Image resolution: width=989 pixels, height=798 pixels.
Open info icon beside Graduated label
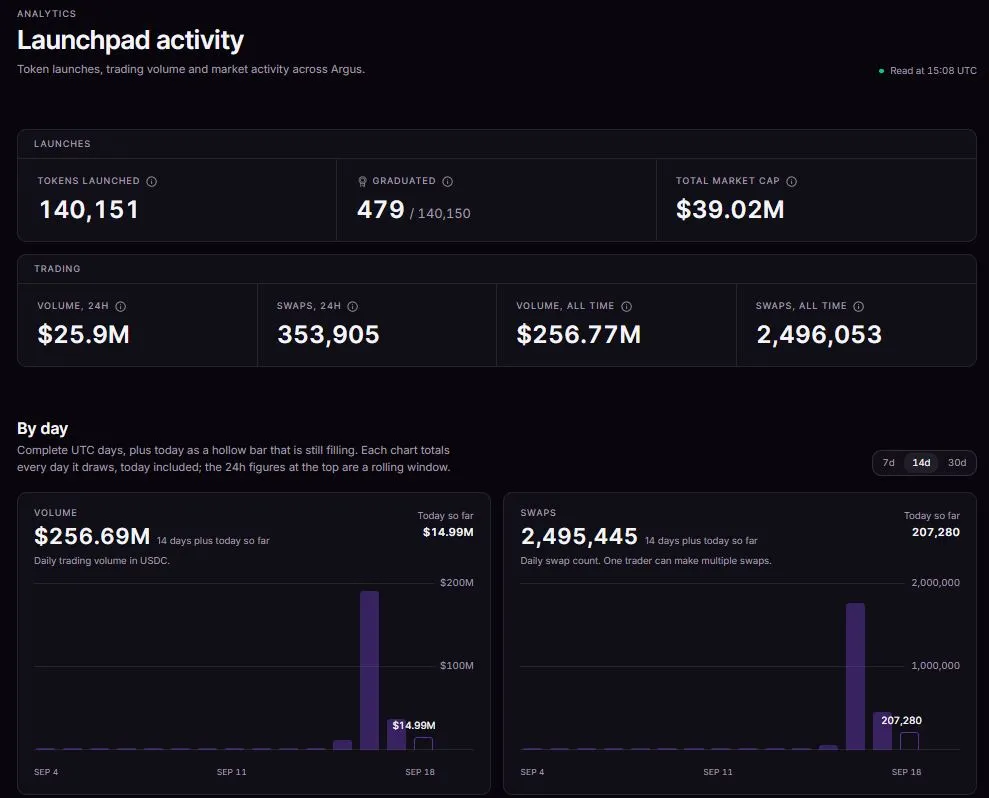pos(447,181)
